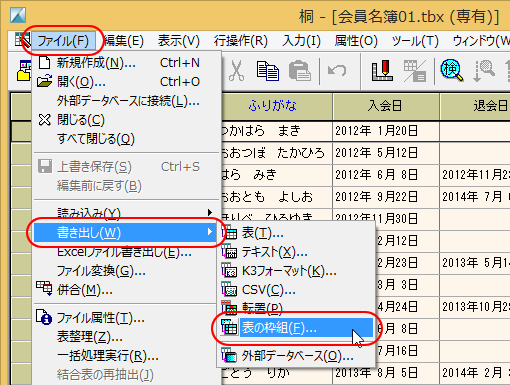Open the ツール(T) menu
The width and height of the screenshot is (510, 385).
tap(415, 41)
